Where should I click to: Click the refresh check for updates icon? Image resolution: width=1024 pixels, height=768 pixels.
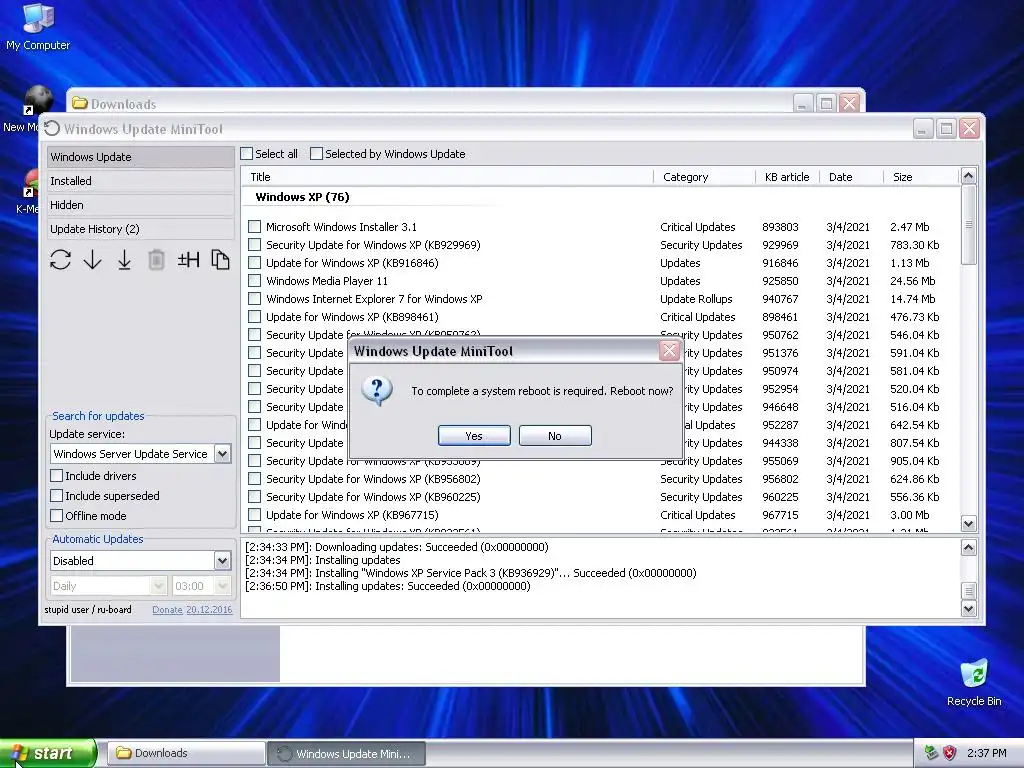[60, 260]
